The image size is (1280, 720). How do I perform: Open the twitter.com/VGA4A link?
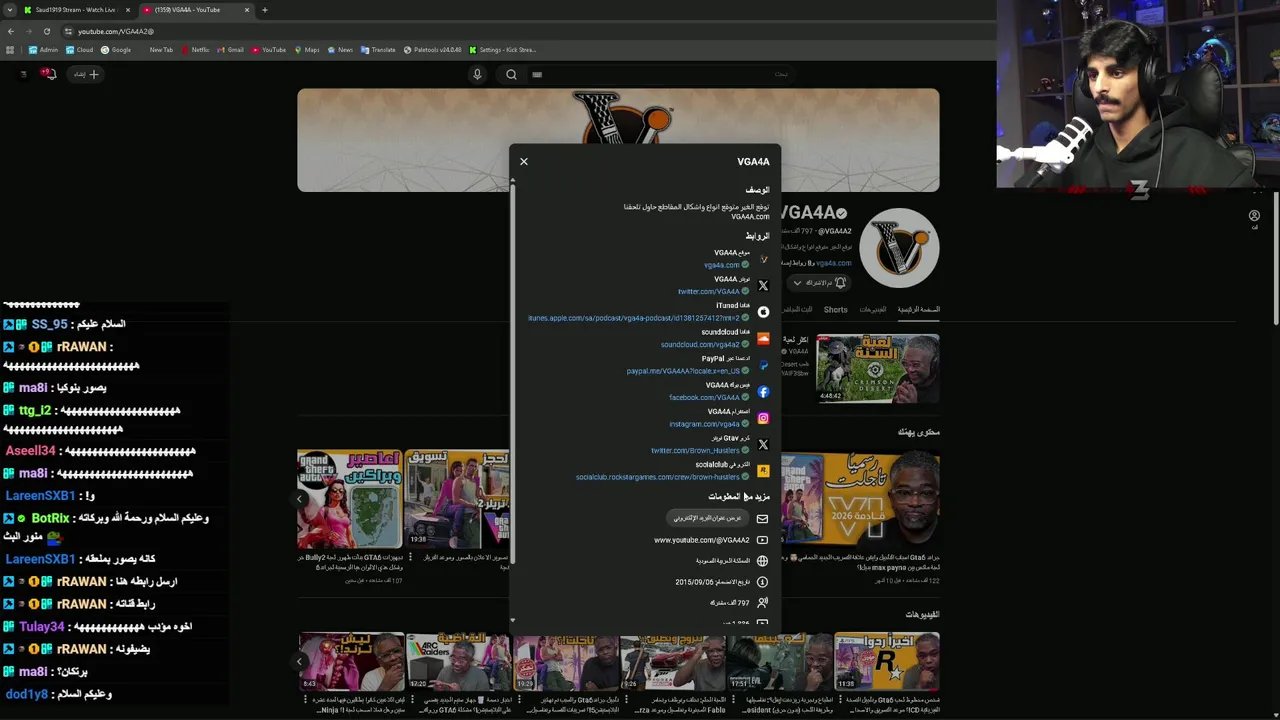pos(708,291)
